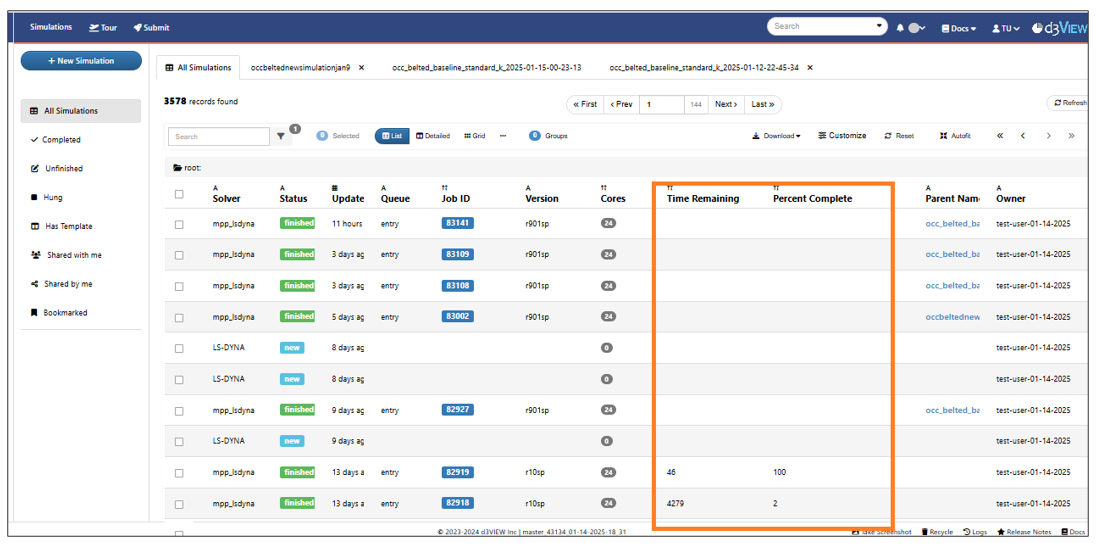
Task: Check the select-all checkbox in header
Action: [x=179, y=194]
